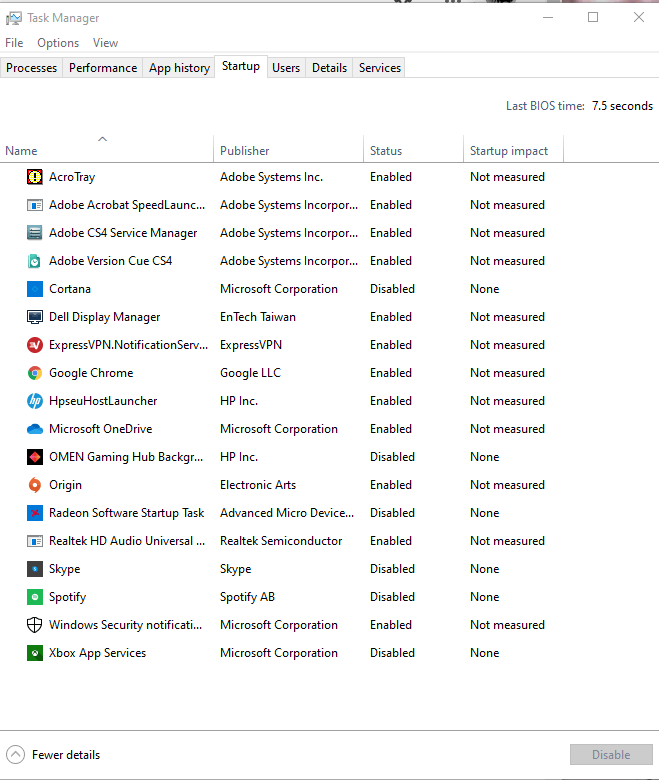
Task: Click the Spotify green icon
Action: [x=34, y=597]
